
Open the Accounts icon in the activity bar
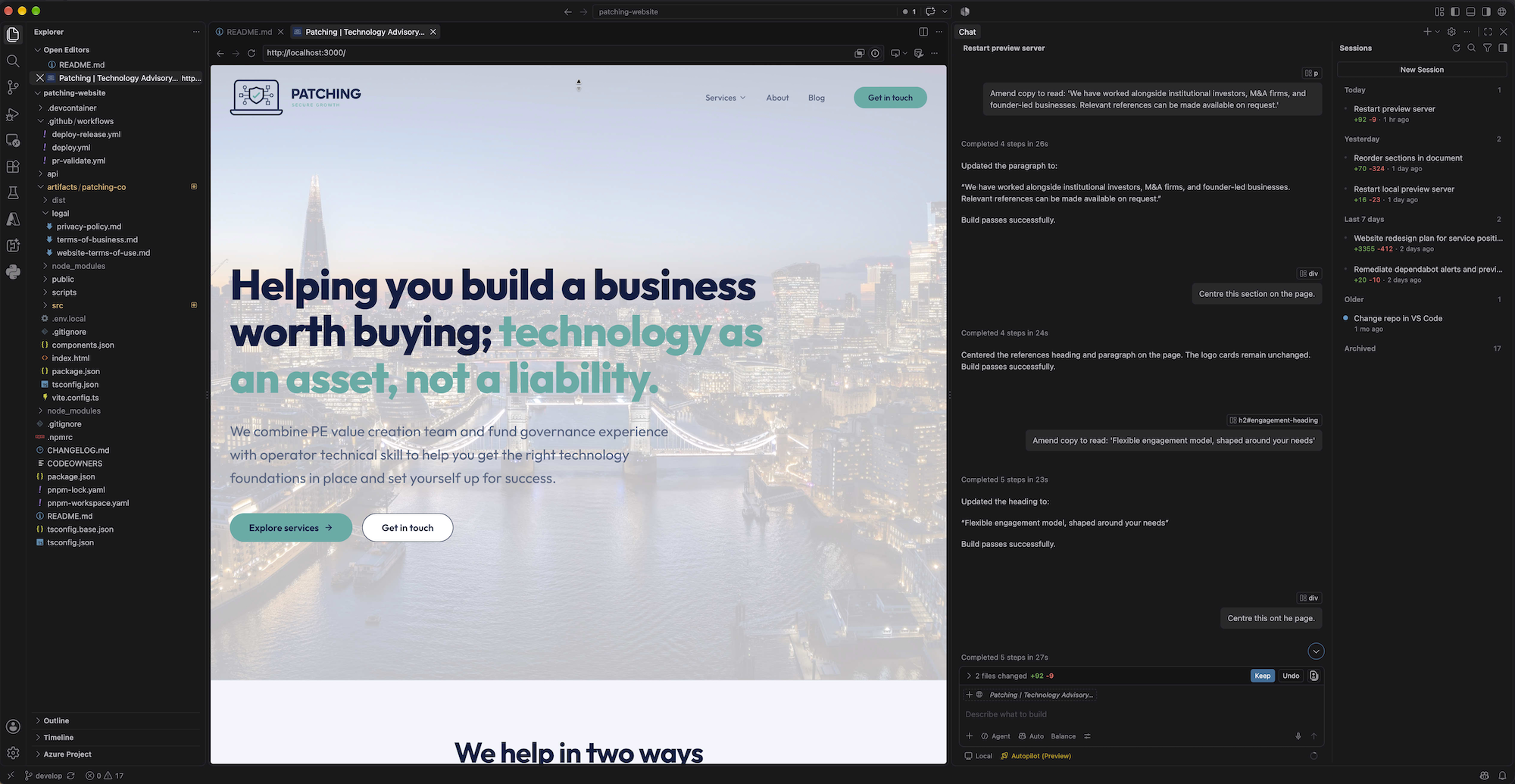[x=13, y=726]
